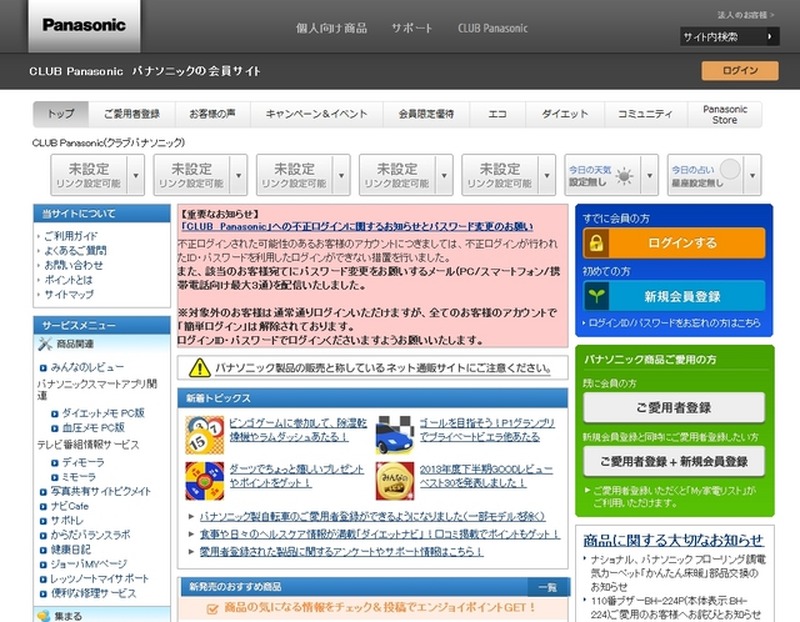
Task: Click the 新規会員登録 button
Action: click(x=681, y=296)
